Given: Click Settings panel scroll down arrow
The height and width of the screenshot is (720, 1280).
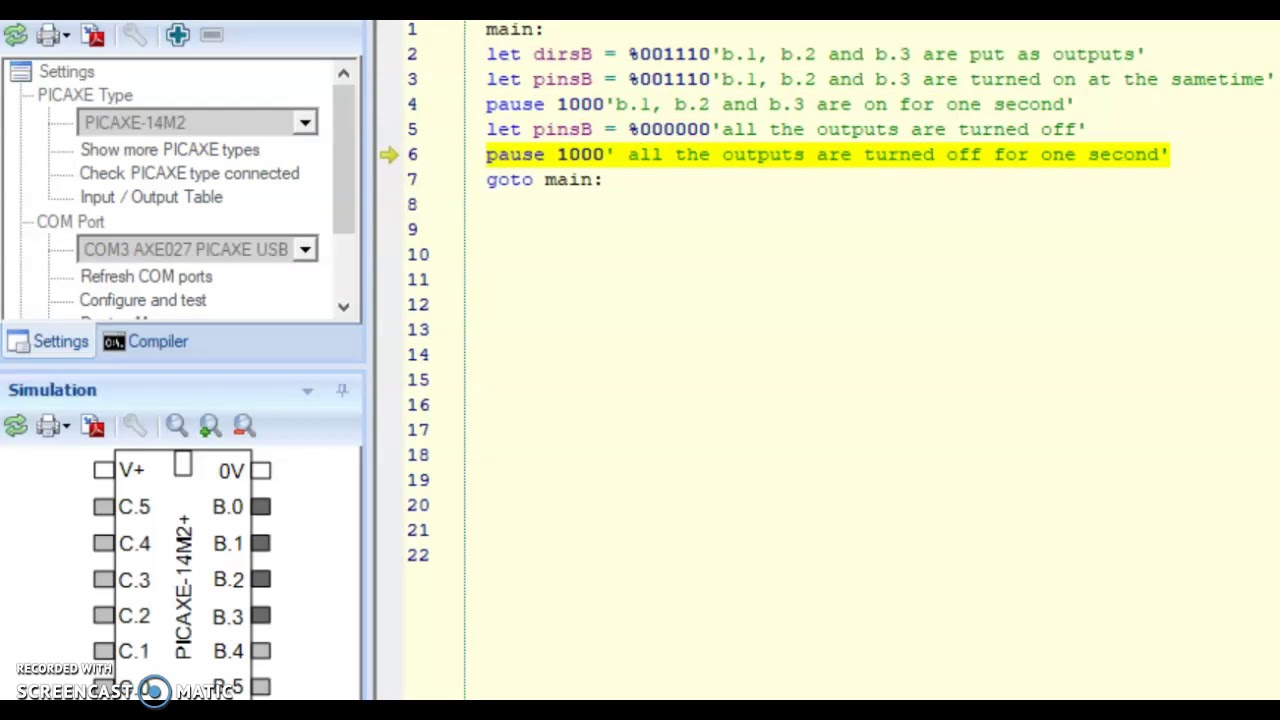Looking at the screenshot, I should pyautogui.click(x=344, y=307).
